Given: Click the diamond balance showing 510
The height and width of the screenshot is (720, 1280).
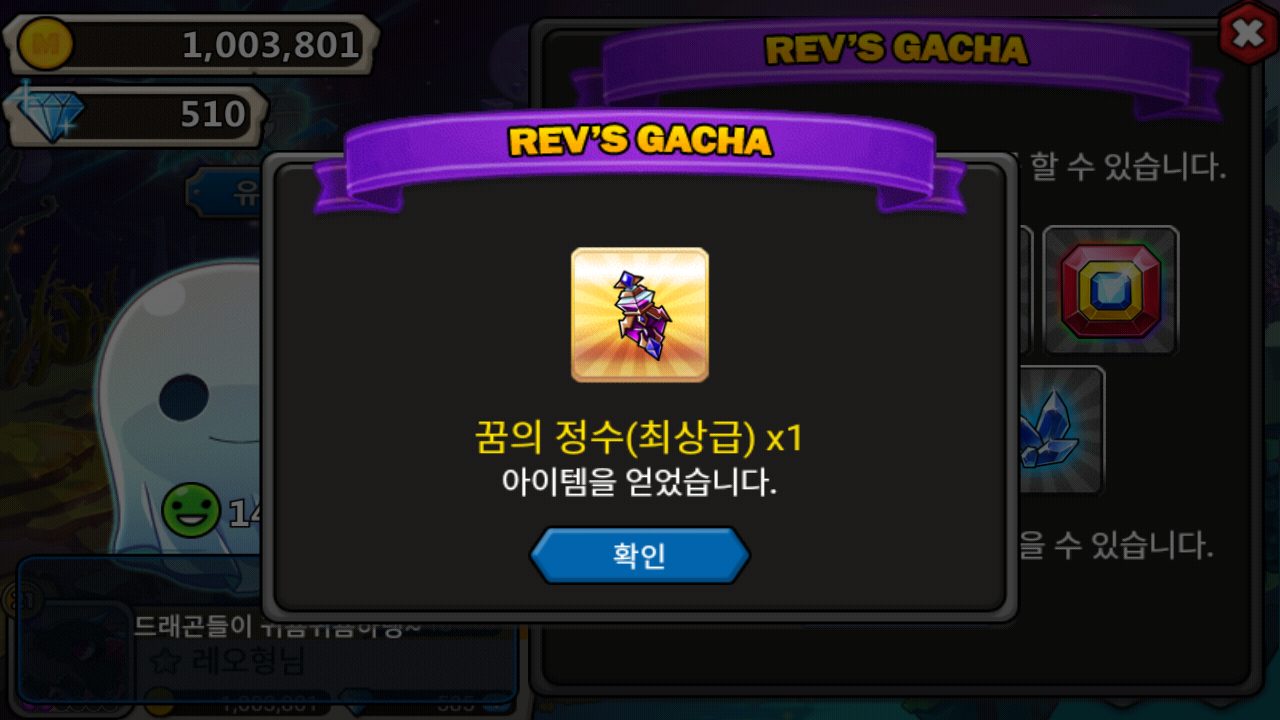Looking at the screenshot, I should [x=213, y=115].
